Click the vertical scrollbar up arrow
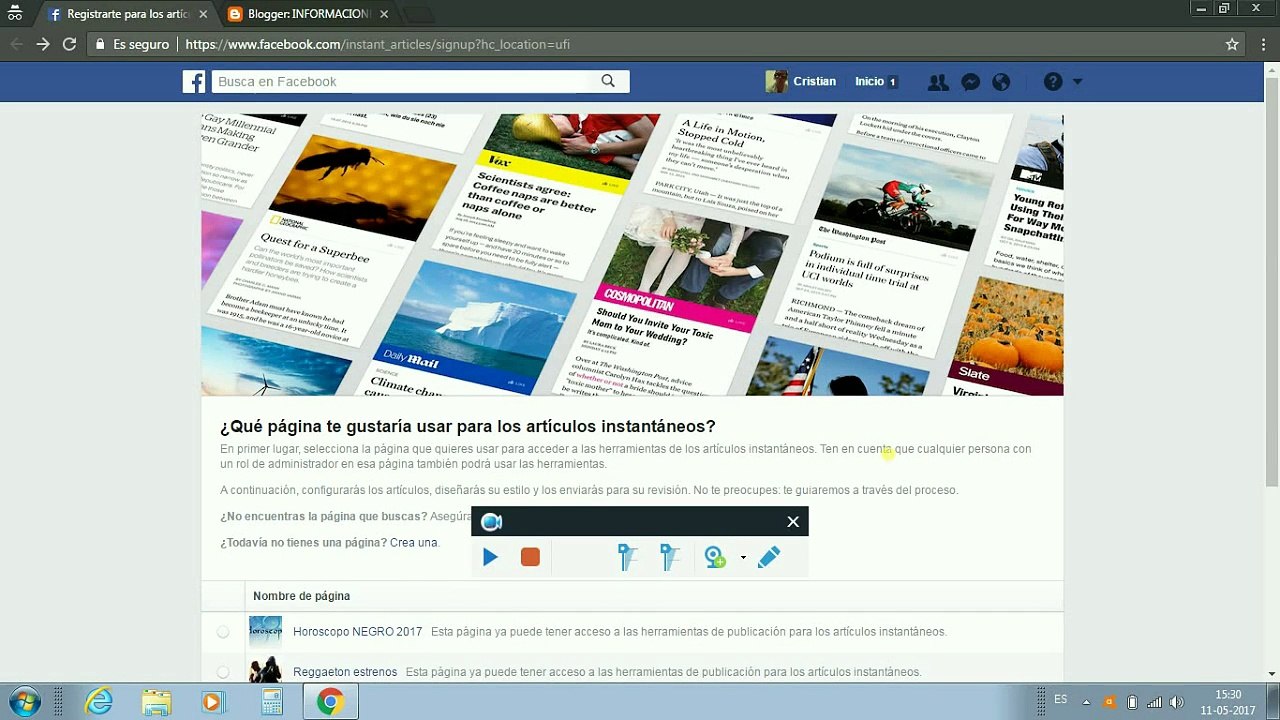 click(x=1272, y=68)
